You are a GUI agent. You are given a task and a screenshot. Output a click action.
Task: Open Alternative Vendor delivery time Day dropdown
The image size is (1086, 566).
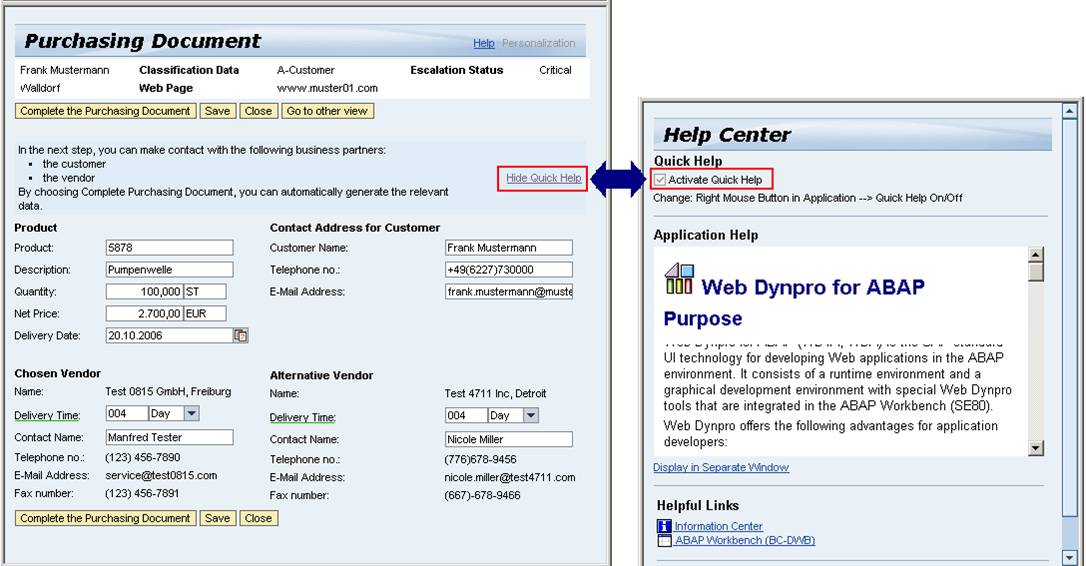click(530, 416)
